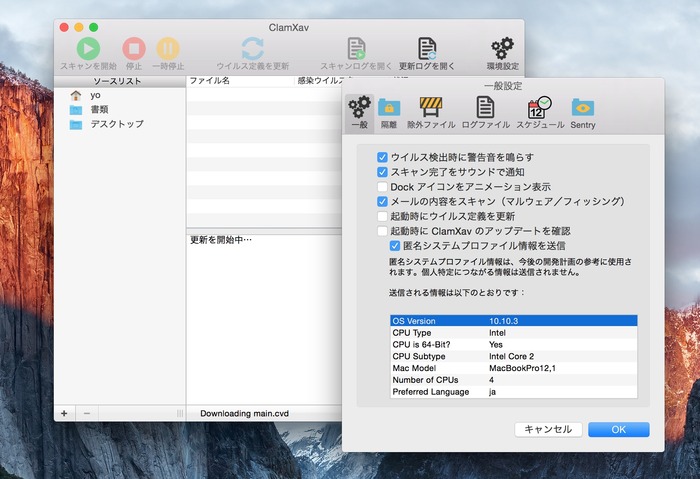Viewport: 700px width, 479px height.
Task: Select the CPU is 64-Bit? row
Action: pos(513,345)
